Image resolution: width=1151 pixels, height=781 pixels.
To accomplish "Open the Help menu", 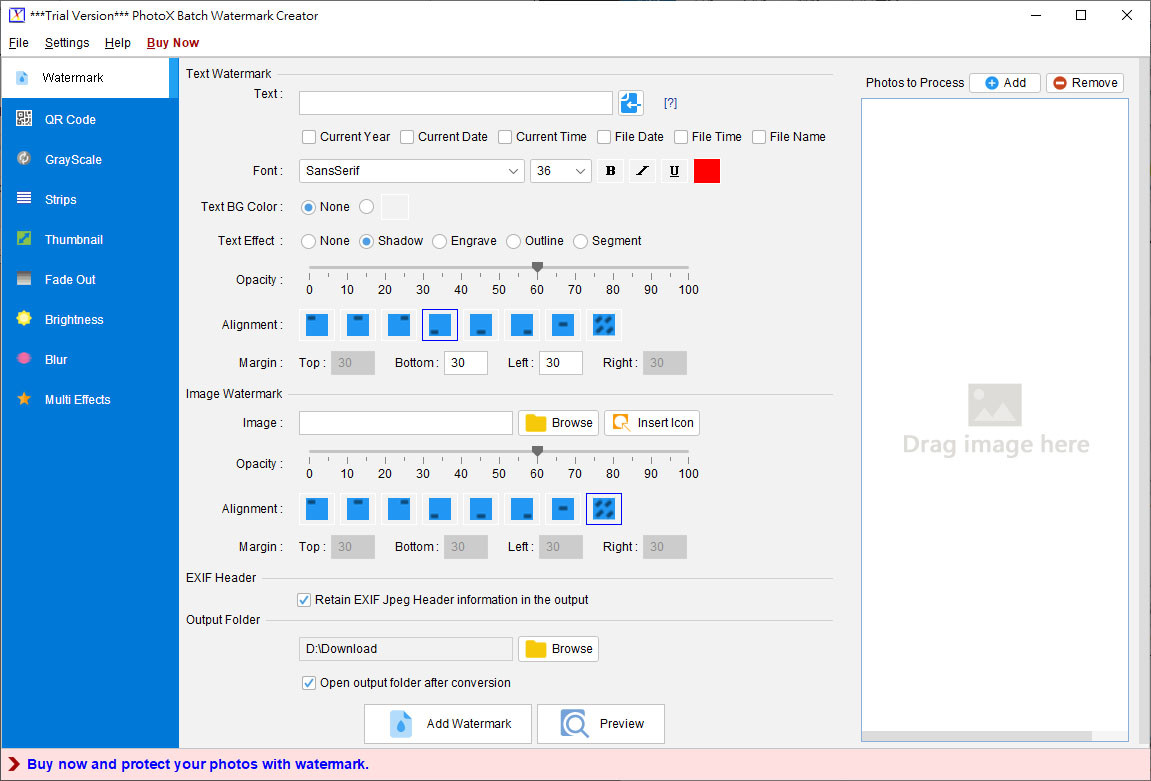I will (x=117, y=43).
